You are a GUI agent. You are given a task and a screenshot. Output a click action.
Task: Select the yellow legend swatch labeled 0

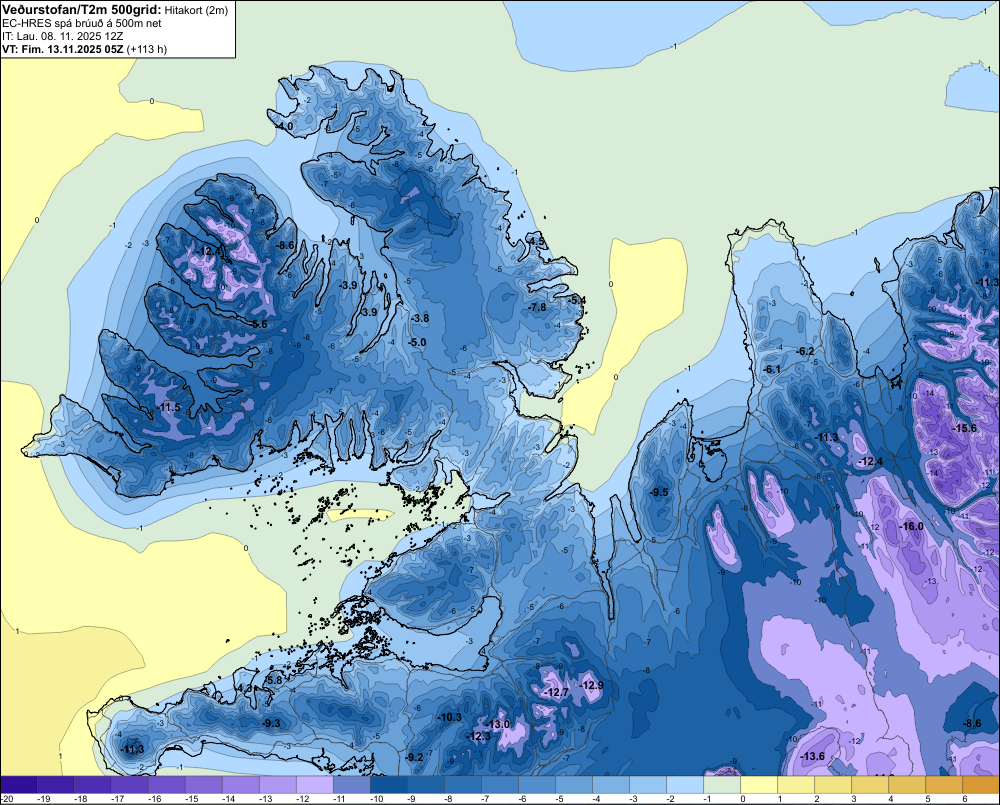pyautogui.click(x=759, y=785)
